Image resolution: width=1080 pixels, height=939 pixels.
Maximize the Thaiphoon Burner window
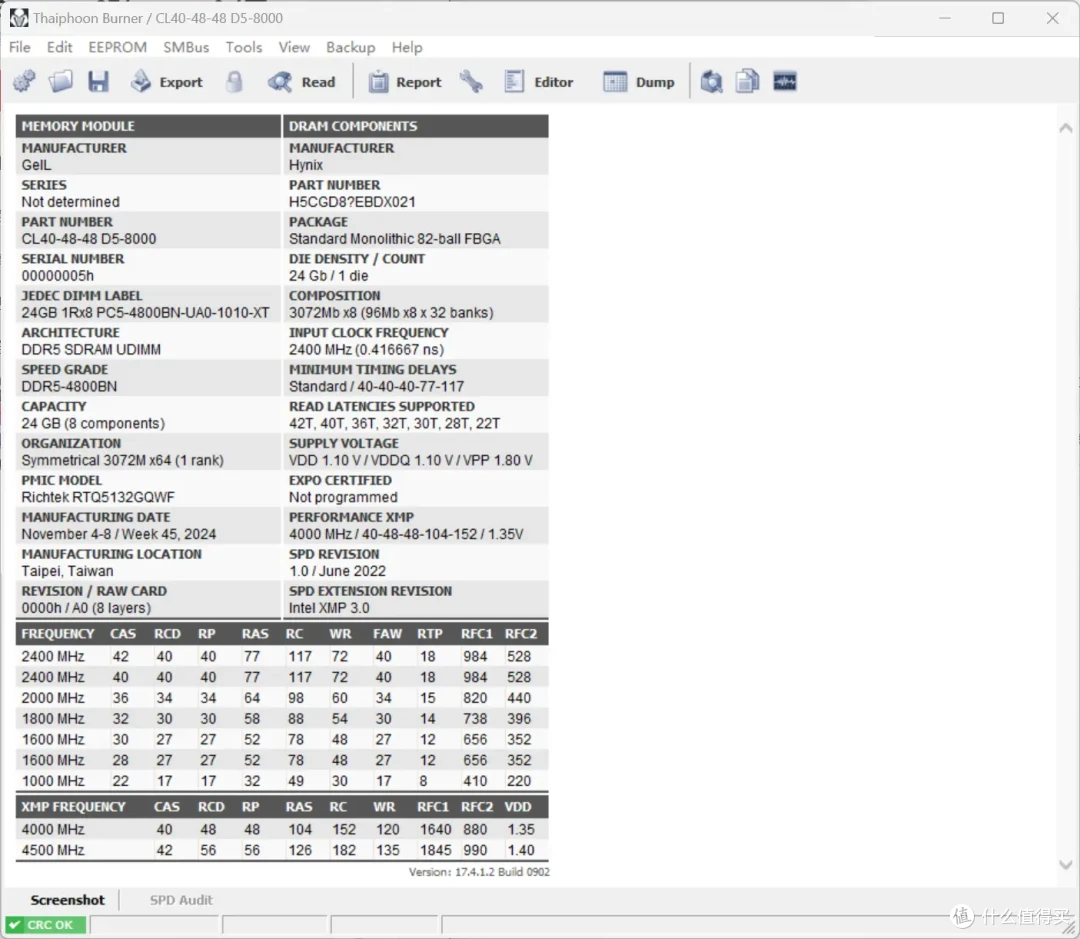point(998,19)
